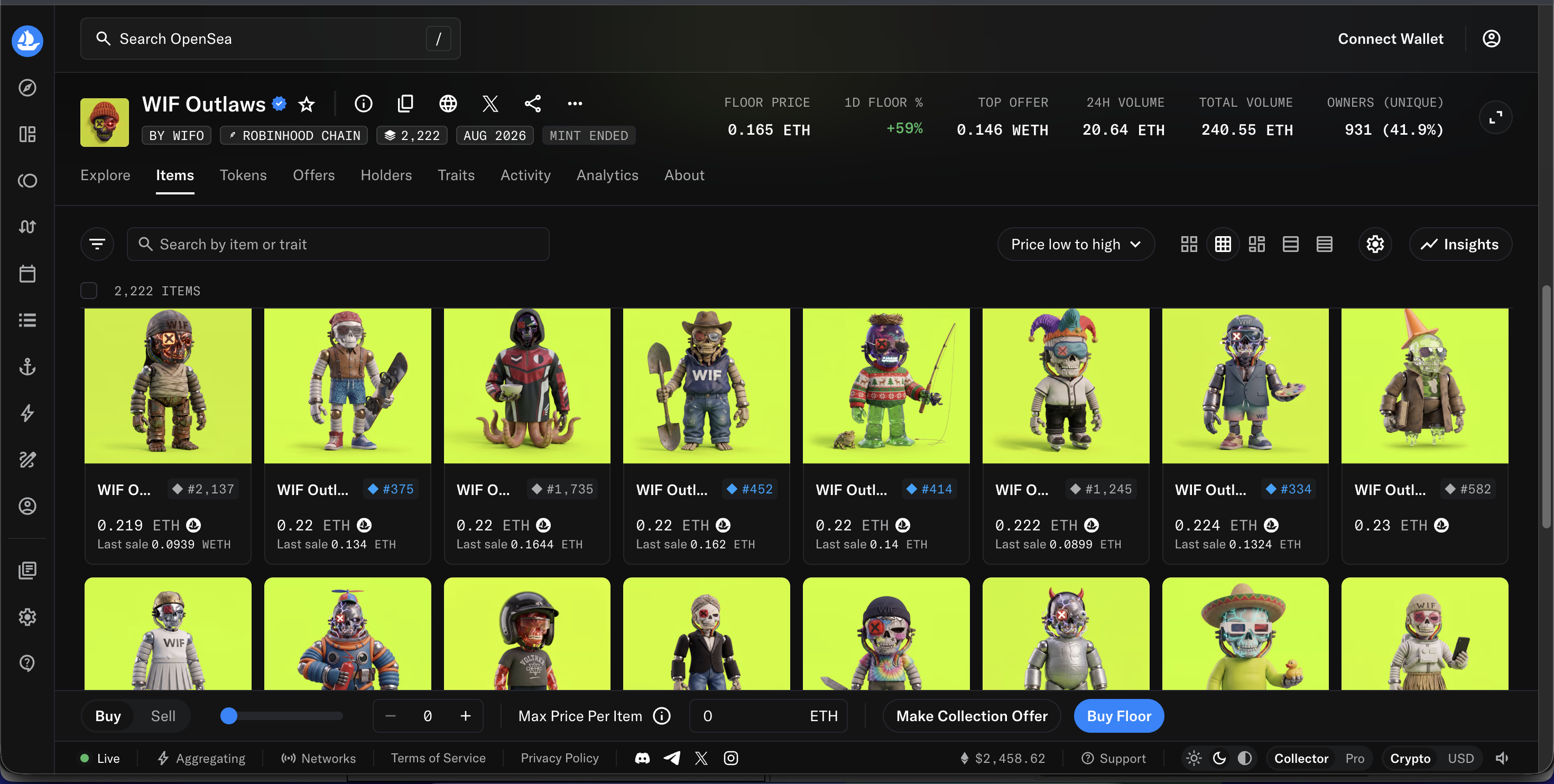Expand the collection stats panel icon
Viewport: 1554px width, 784px height.
(1495, 118)
